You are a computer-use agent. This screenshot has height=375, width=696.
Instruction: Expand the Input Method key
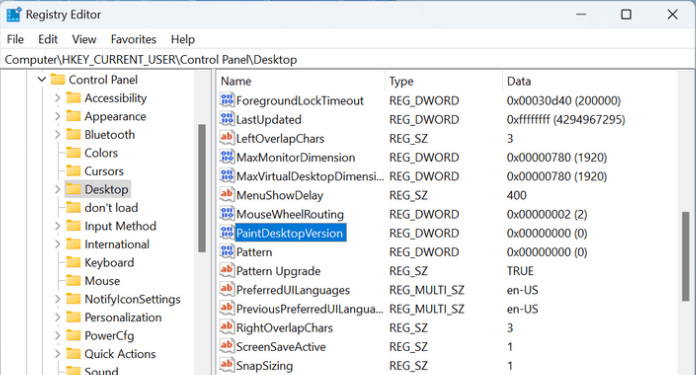(57, 226)
